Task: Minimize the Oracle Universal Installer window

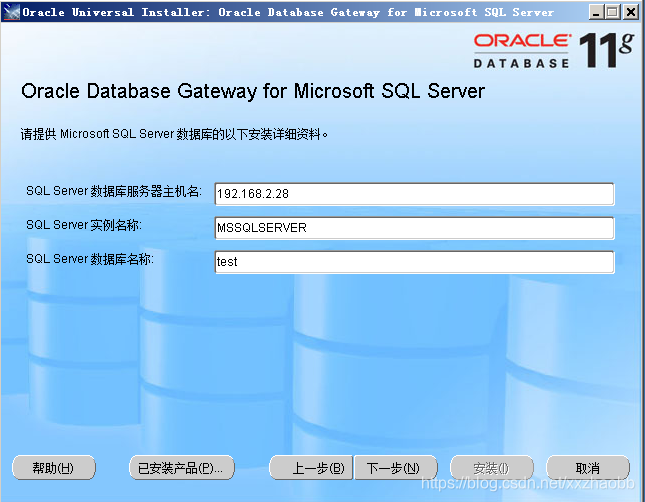Action: (x=595, y=12)
